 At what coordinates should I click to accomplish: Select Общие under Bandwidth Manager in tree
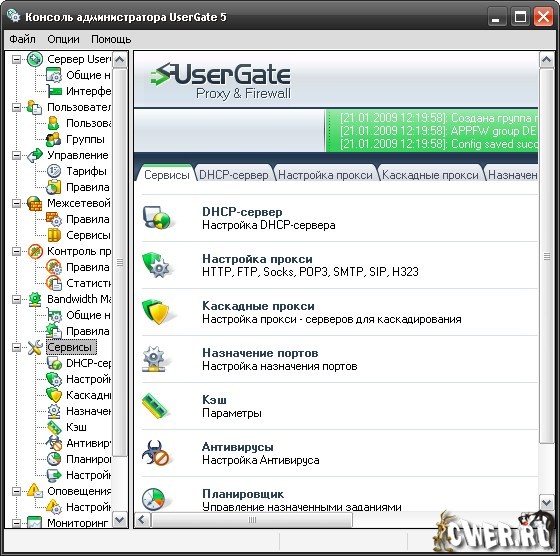point(88,315)
